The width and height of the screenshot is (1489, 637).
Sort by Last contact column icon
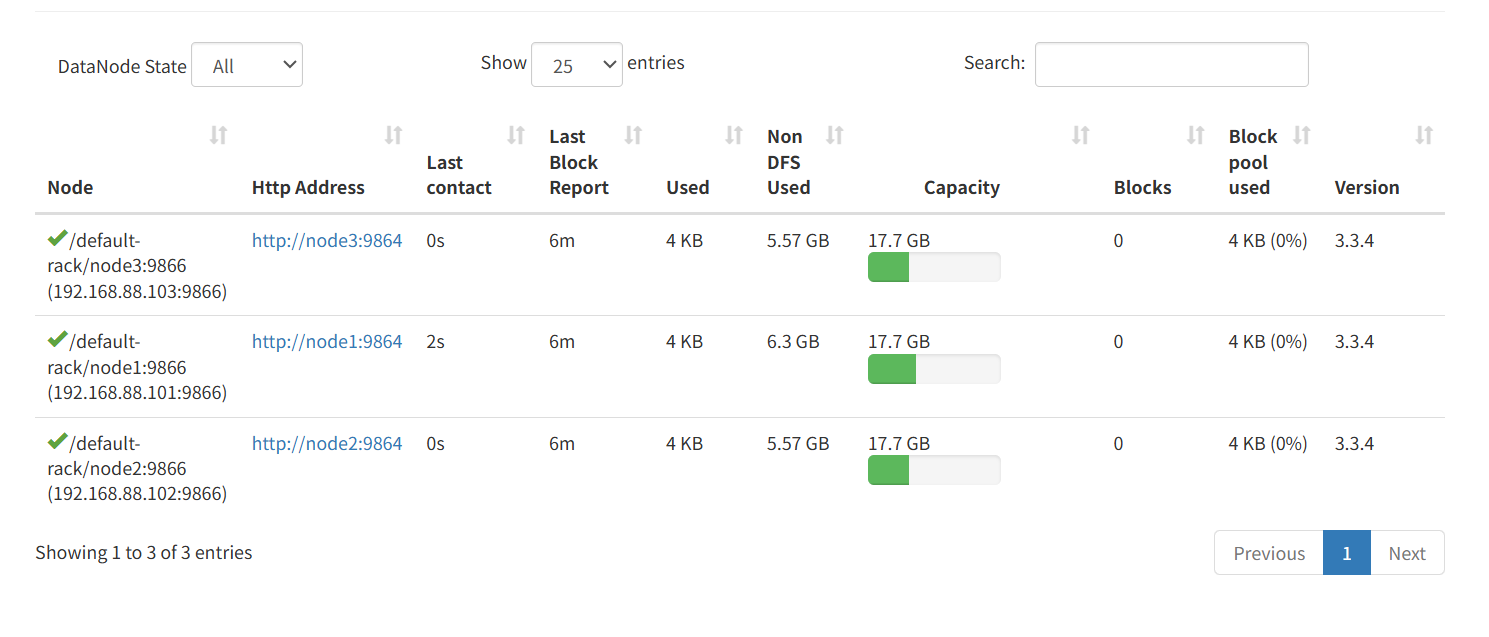pos(516,135)
